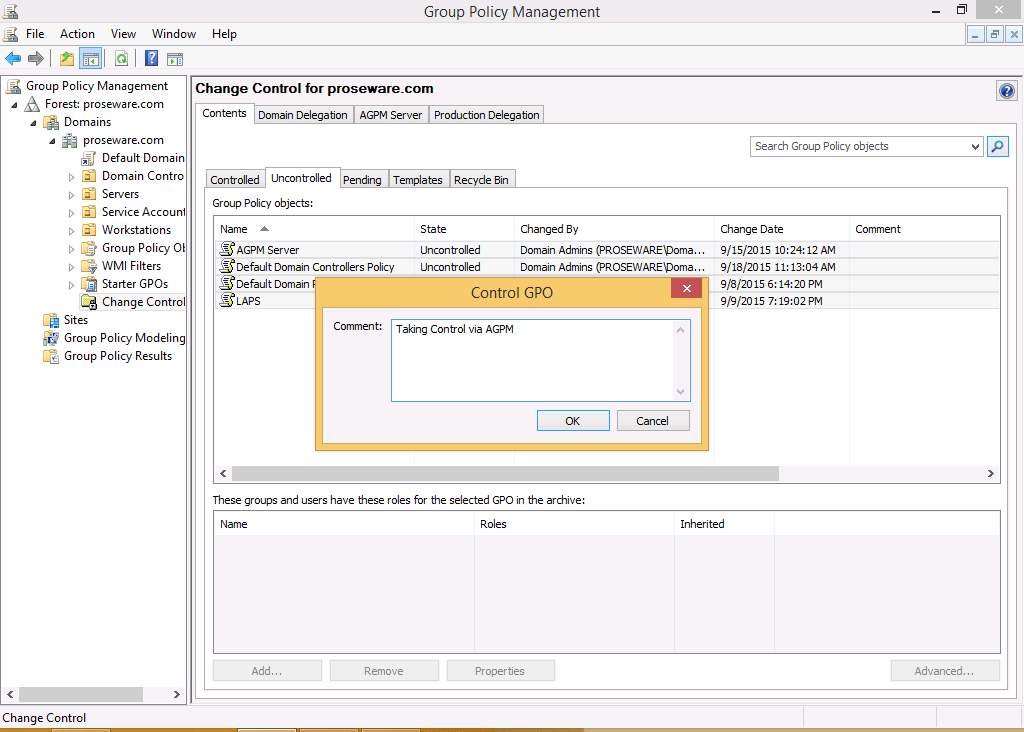The width and height of the screenshot is (1024, 732).
Task: Toggle the Show/Hide Action Pane icon
Action: [175, 59]
